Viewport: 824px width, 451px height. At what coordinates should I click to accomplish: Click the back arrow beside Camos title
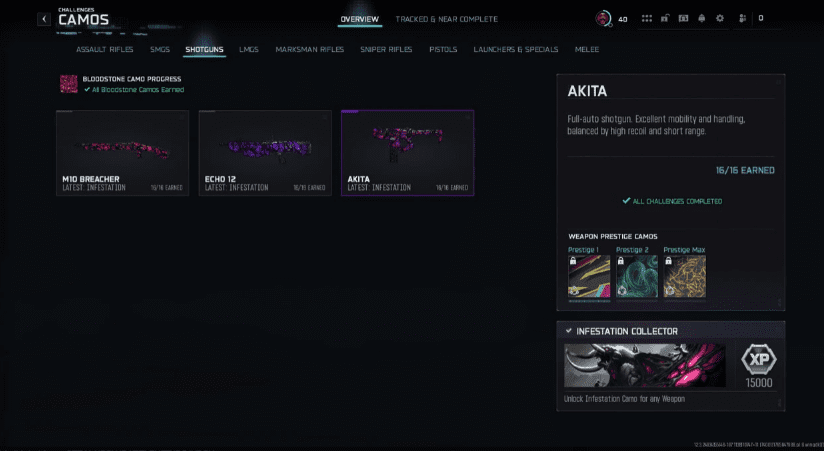point(44,19)
